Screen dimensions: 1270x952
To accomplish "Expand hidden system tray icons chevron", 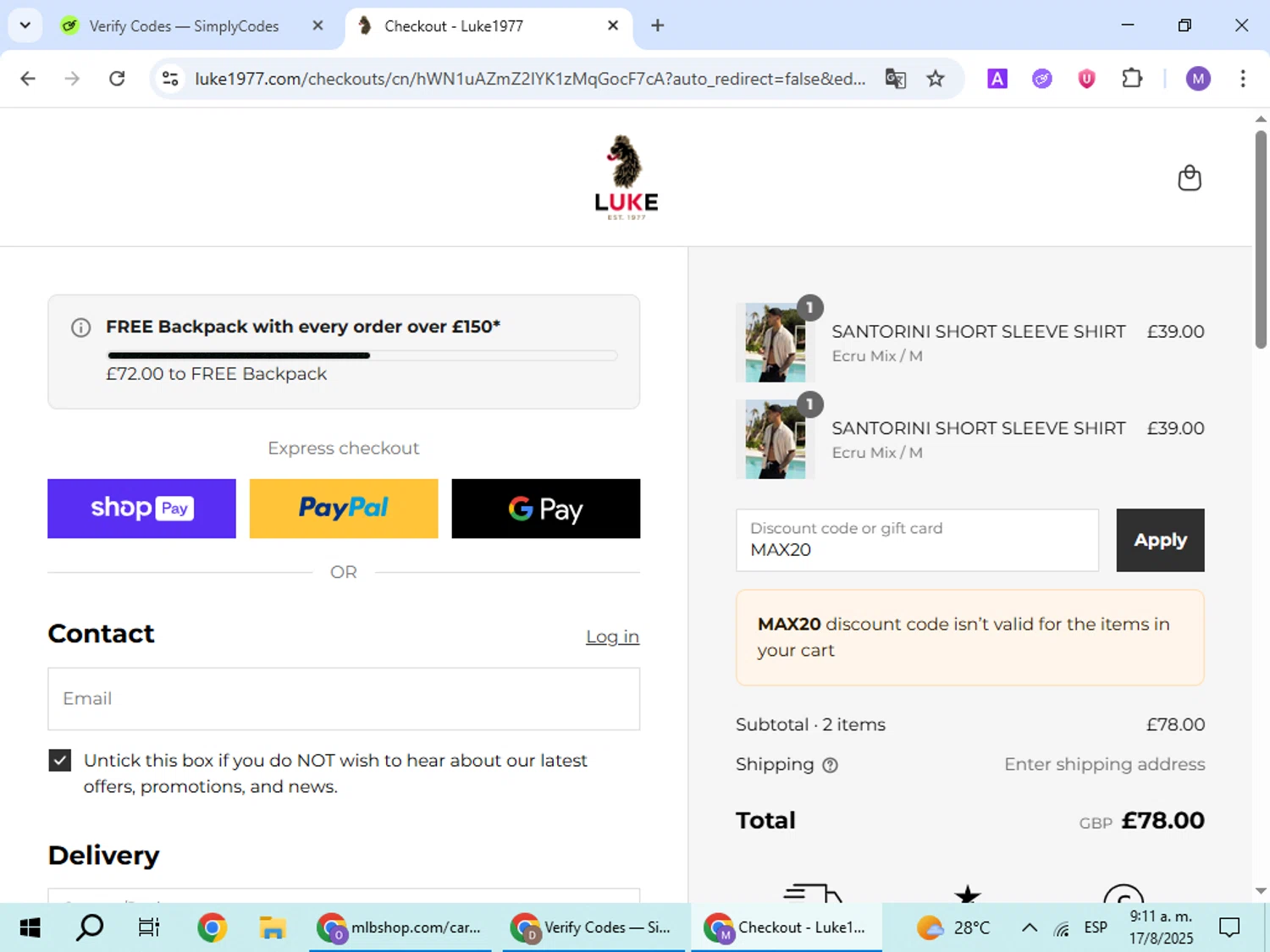I will point(1030,927).
